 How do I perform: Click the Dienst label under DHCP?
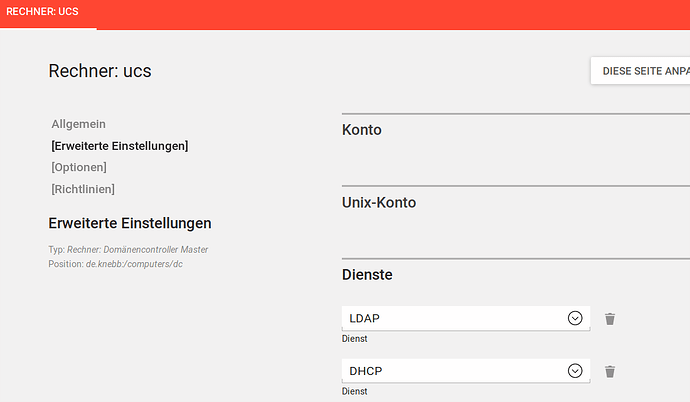click(354, 391)
